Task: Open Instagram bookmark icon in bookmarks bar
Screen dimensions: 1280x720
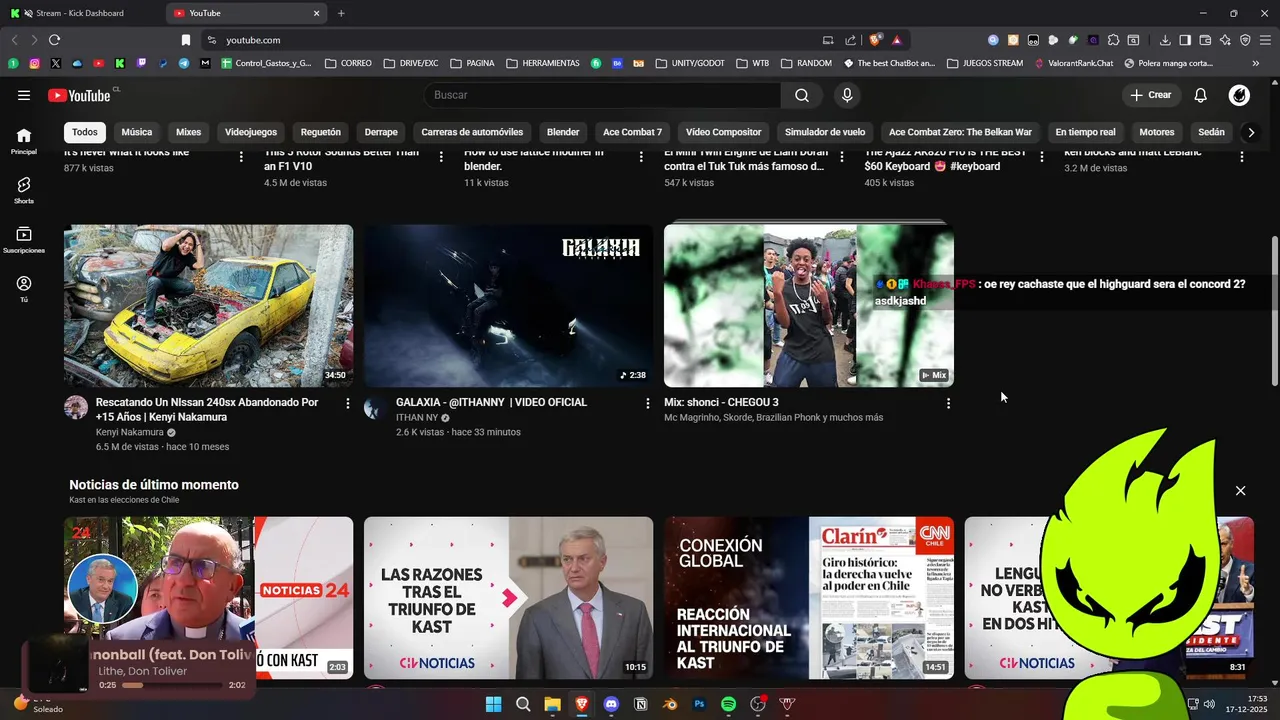Action: (x=34, y=63)
